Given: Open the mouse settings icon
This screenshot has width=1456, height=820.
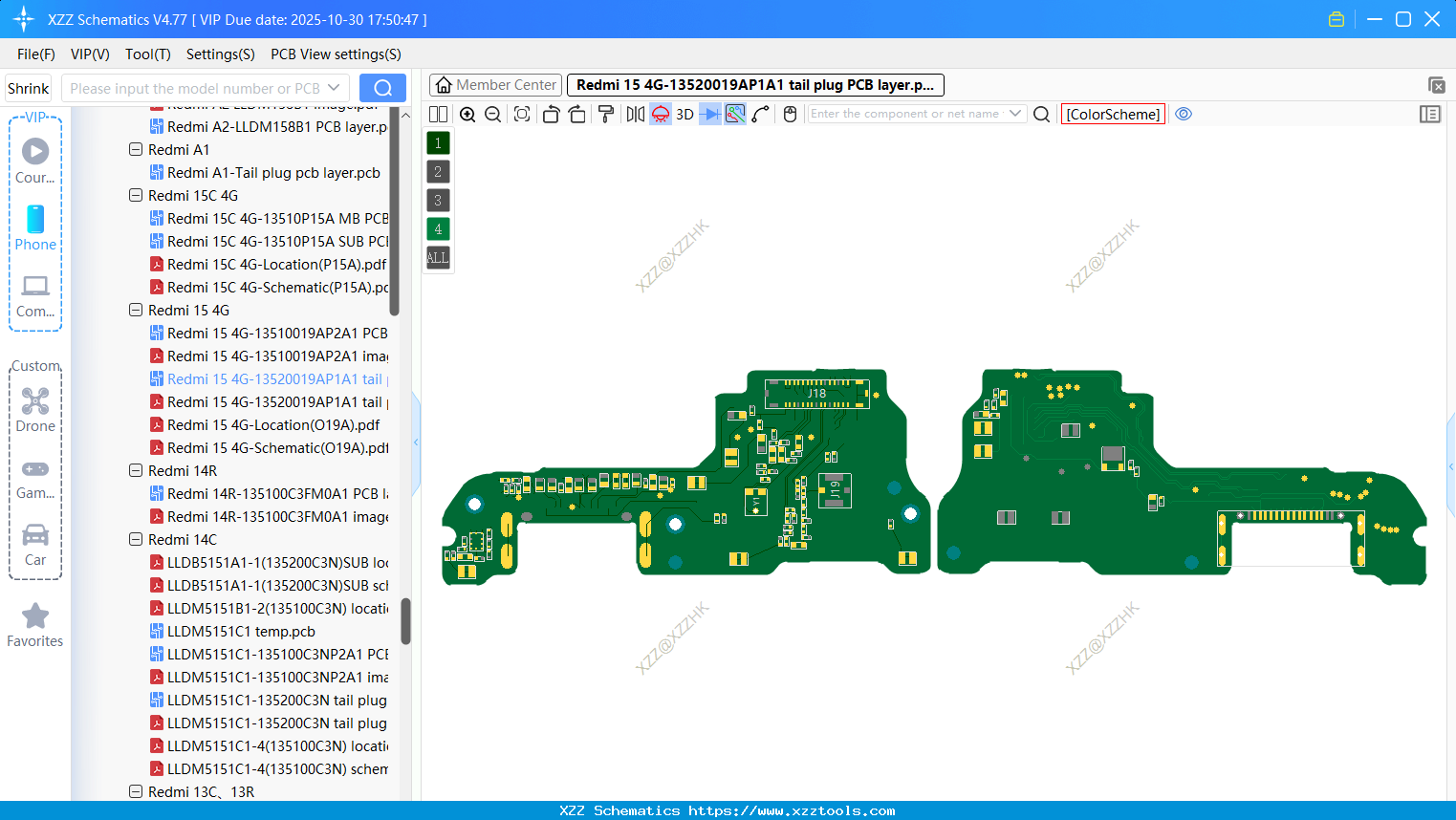Looking at the screenshot, I should 790,114.
